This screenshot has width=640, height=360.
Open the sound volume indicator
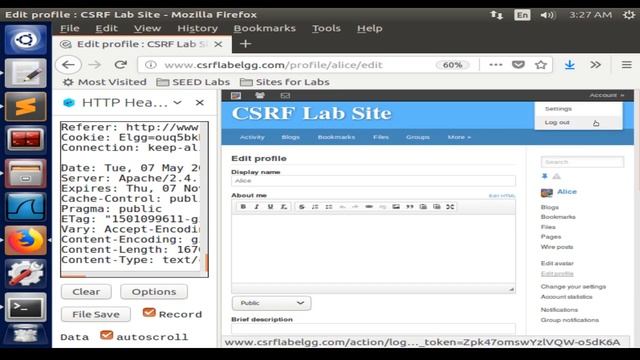(x=548, y=15)
